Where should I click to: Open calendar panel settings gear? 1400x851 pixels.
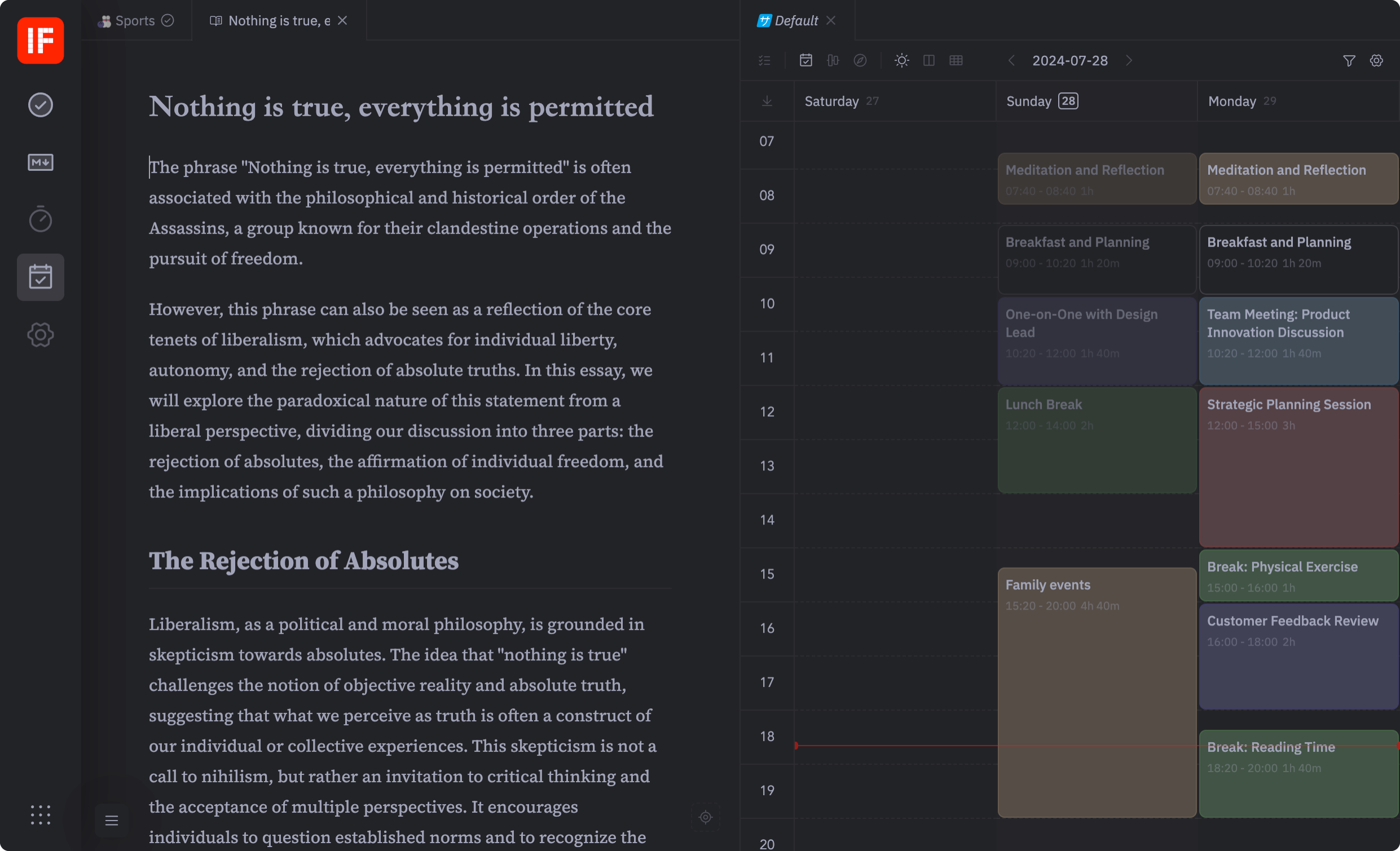(1376, 60)
